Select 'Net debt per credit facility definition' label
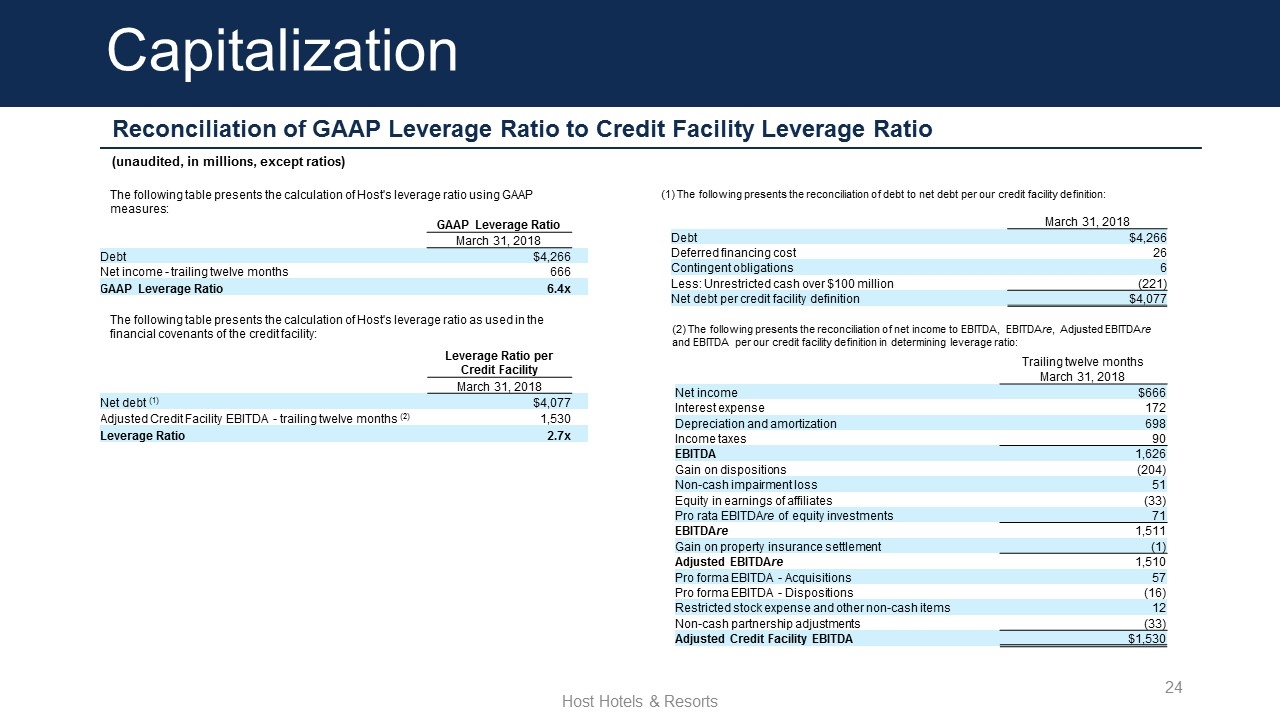Screen dimensions: 1280x720 pos(765,298)
